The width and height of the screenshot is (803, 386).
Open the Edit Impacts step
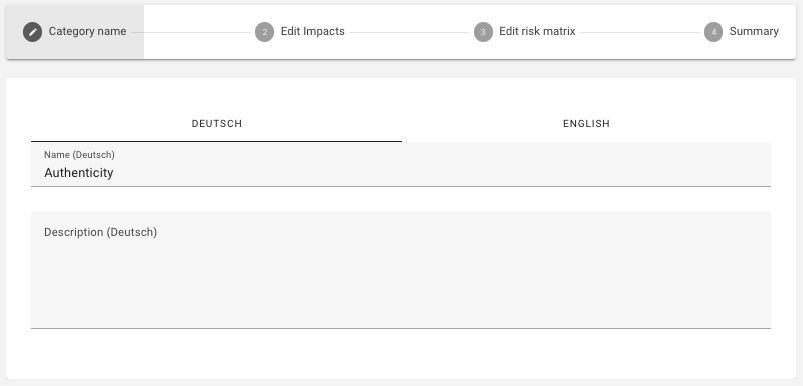[300, 32]
